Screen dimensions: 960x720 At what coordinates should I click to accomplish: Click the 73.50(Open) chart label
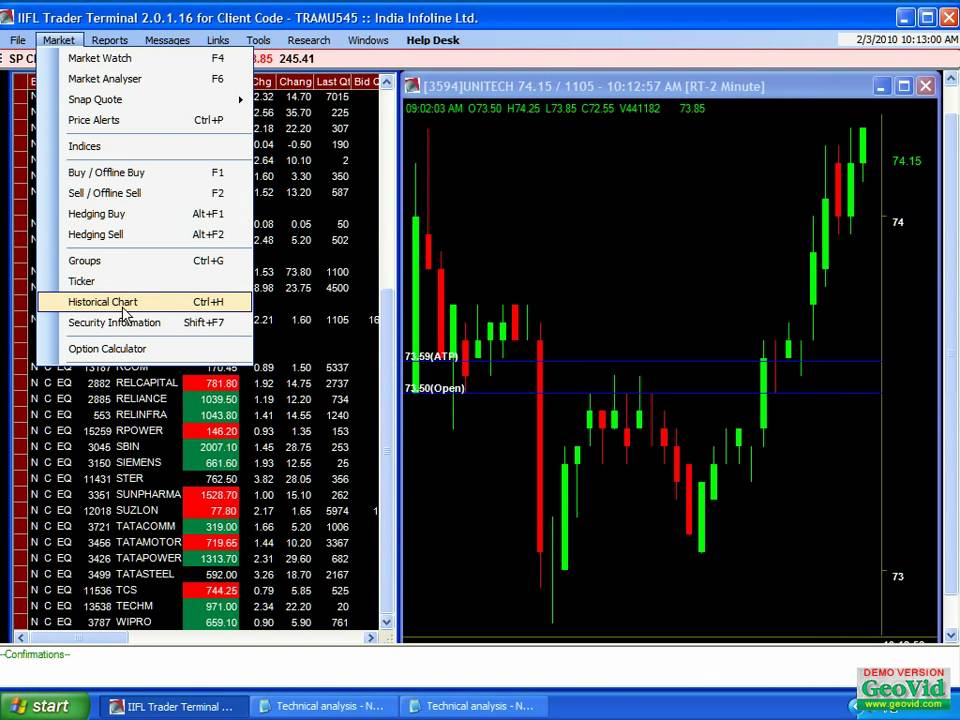coord(435,388)
